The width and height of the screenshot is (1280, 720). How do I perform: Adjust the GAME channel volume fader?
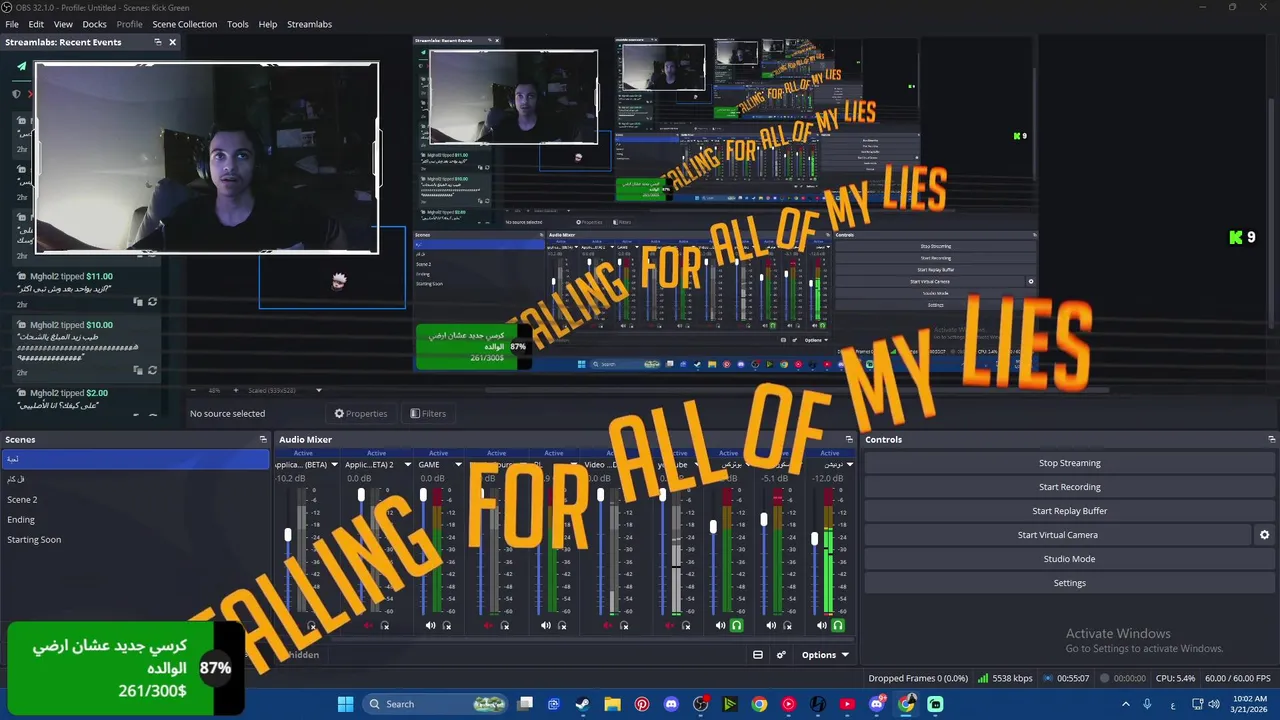coord(423,495)
